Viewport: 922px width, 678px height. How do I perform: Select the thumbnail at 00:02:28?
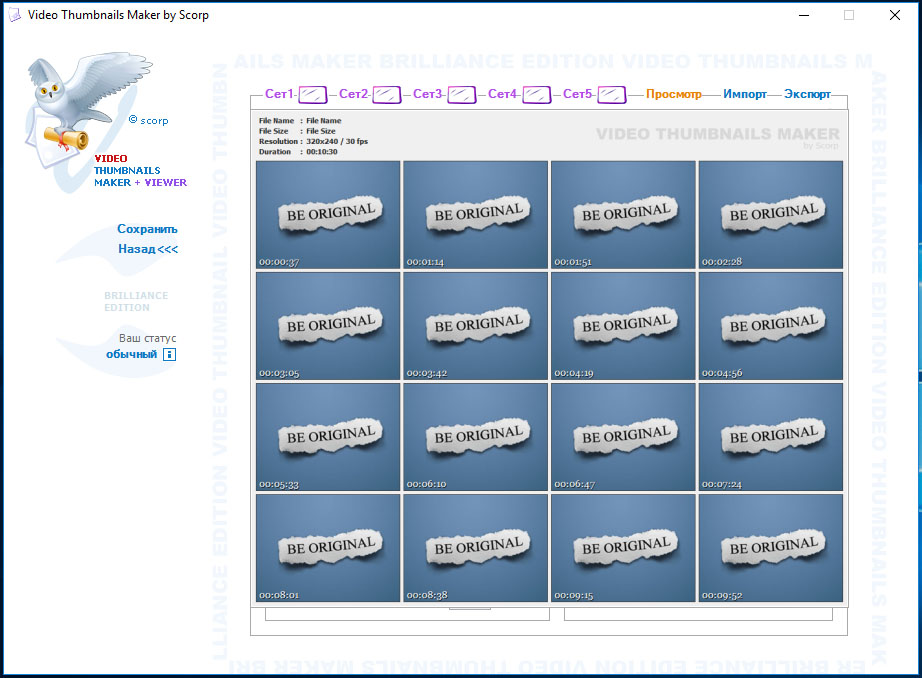[x=771, y=215]
